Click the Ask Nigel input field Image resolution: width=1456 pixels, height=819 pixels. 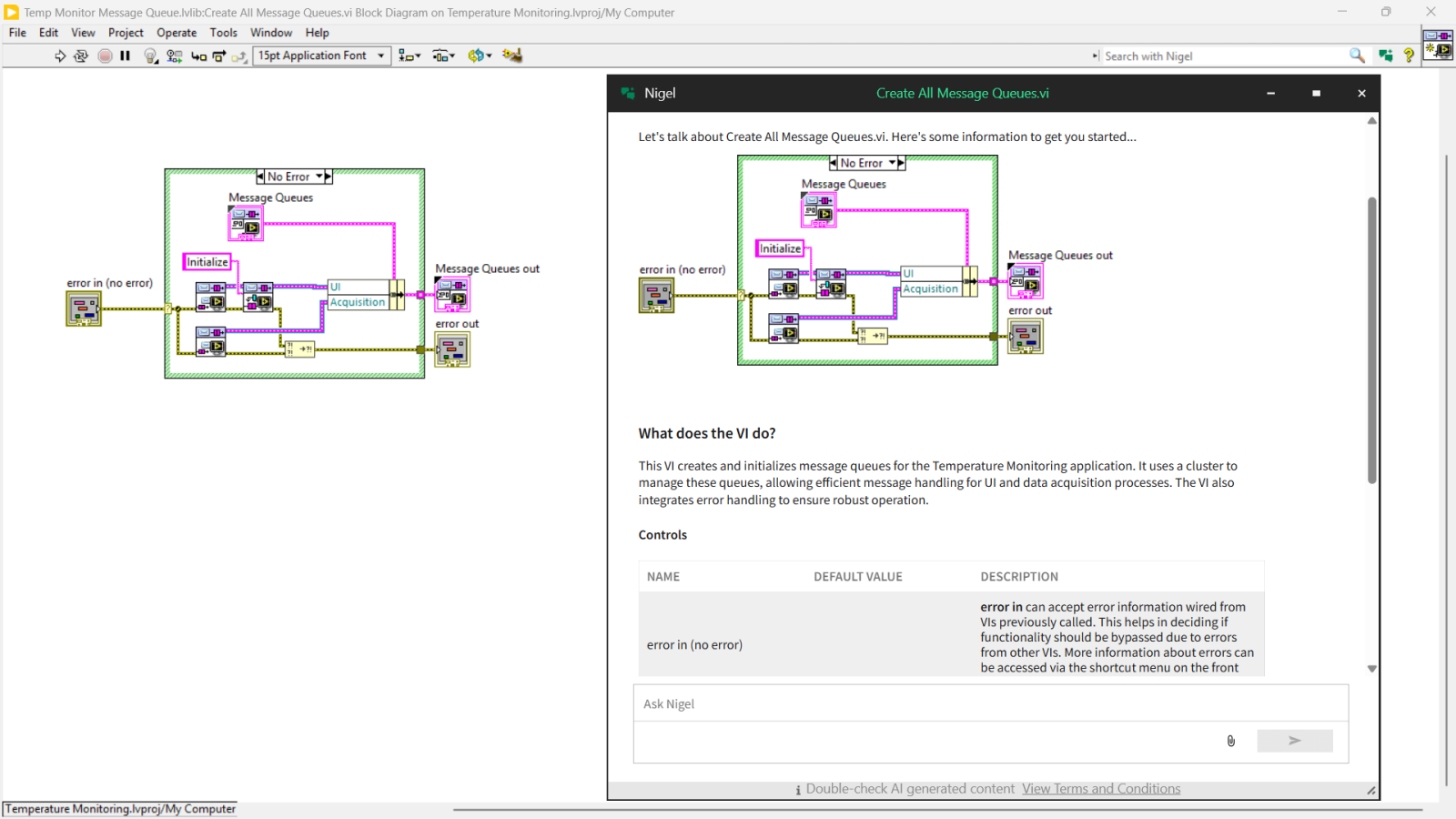point(990,704)
